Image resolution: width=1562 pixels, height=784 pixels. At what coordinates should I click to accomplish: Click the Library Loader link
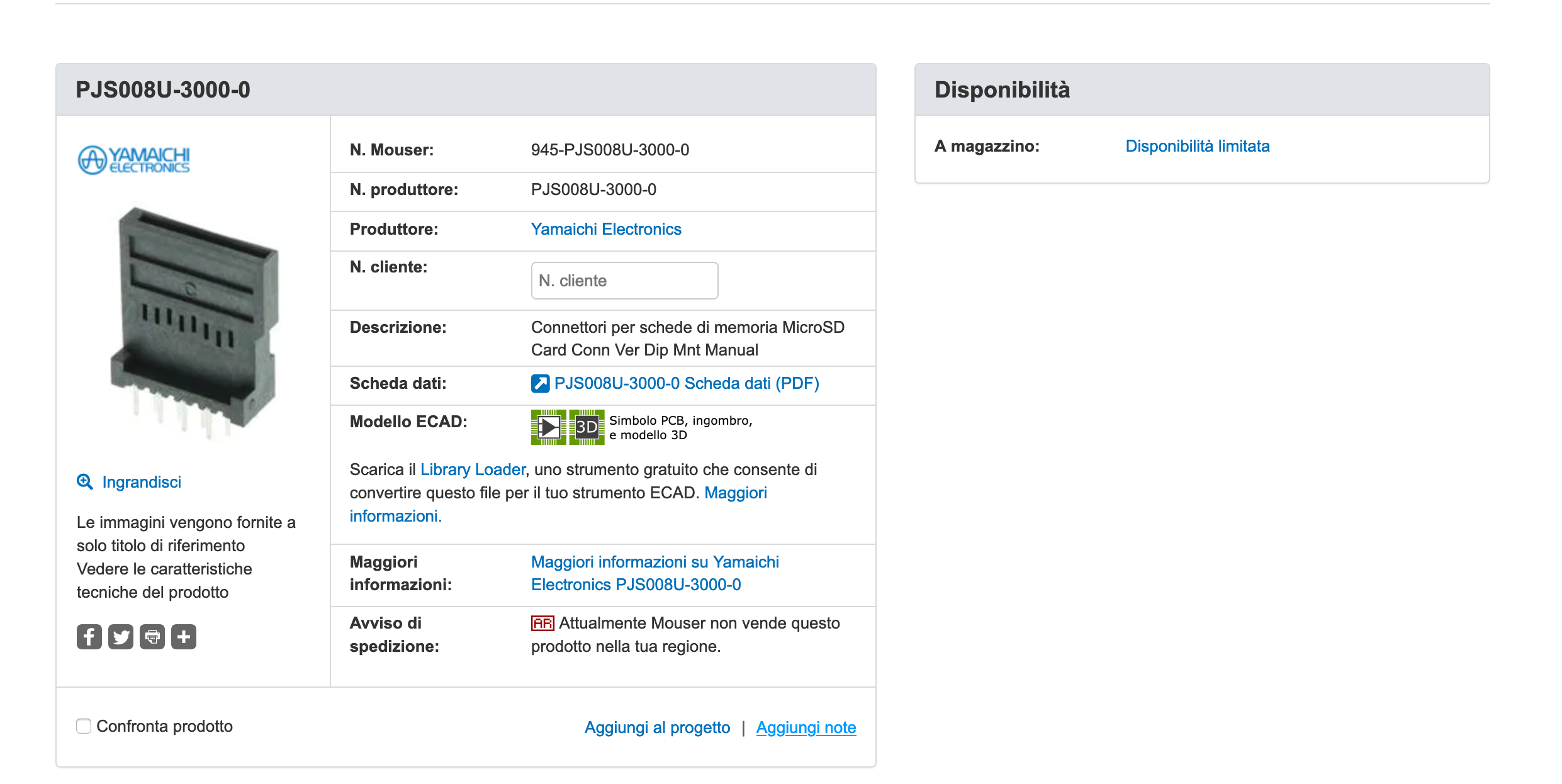(472, 469)
